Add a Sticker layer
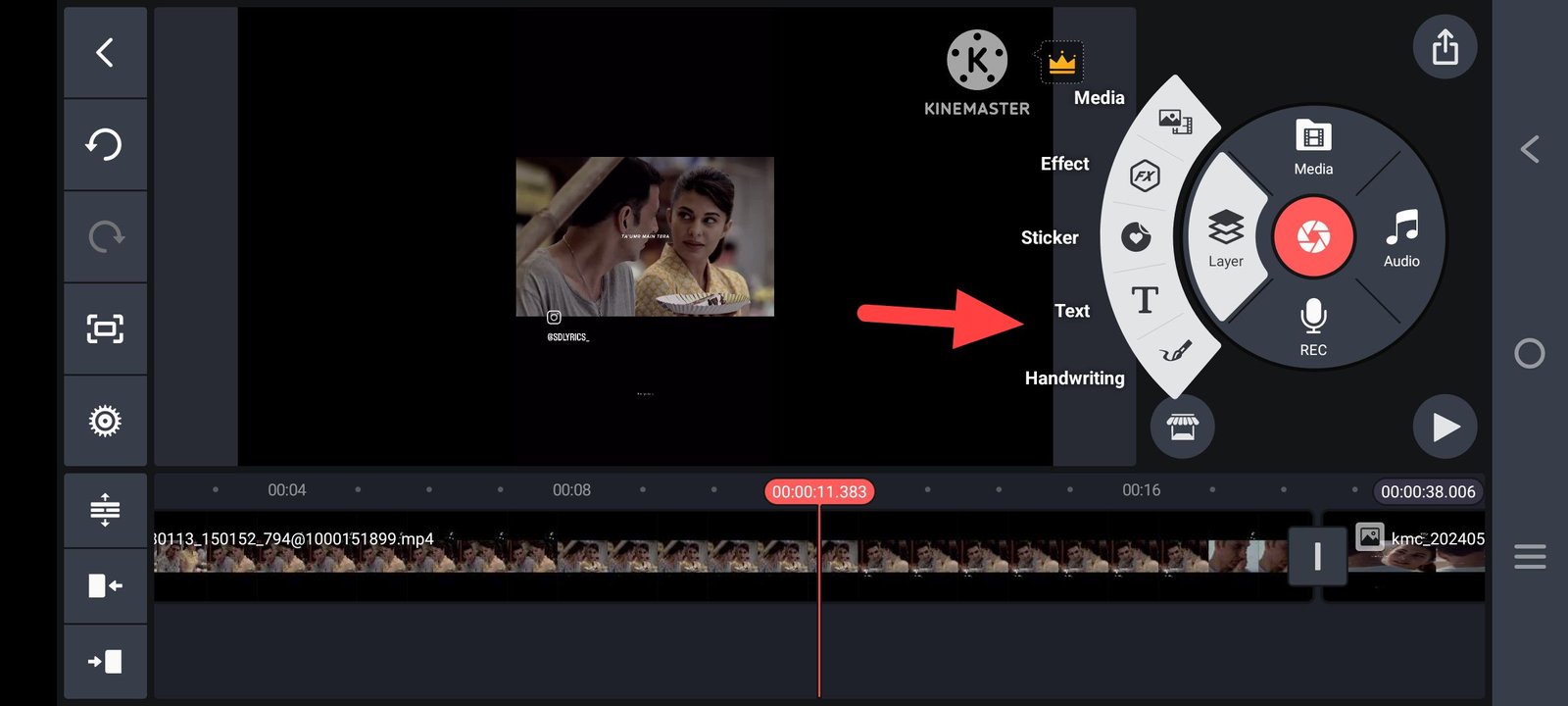 pyautogui.click(x=1136, y=237)
